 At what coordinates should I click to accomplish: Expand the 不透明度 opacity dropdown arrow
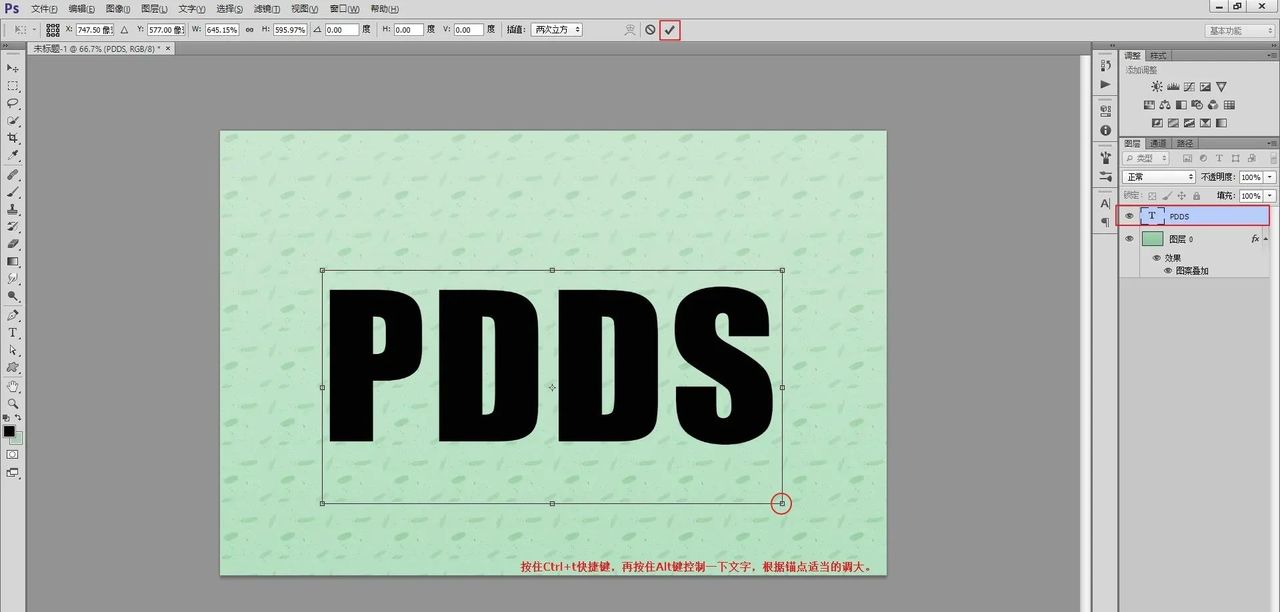[x=1270, y=177]
